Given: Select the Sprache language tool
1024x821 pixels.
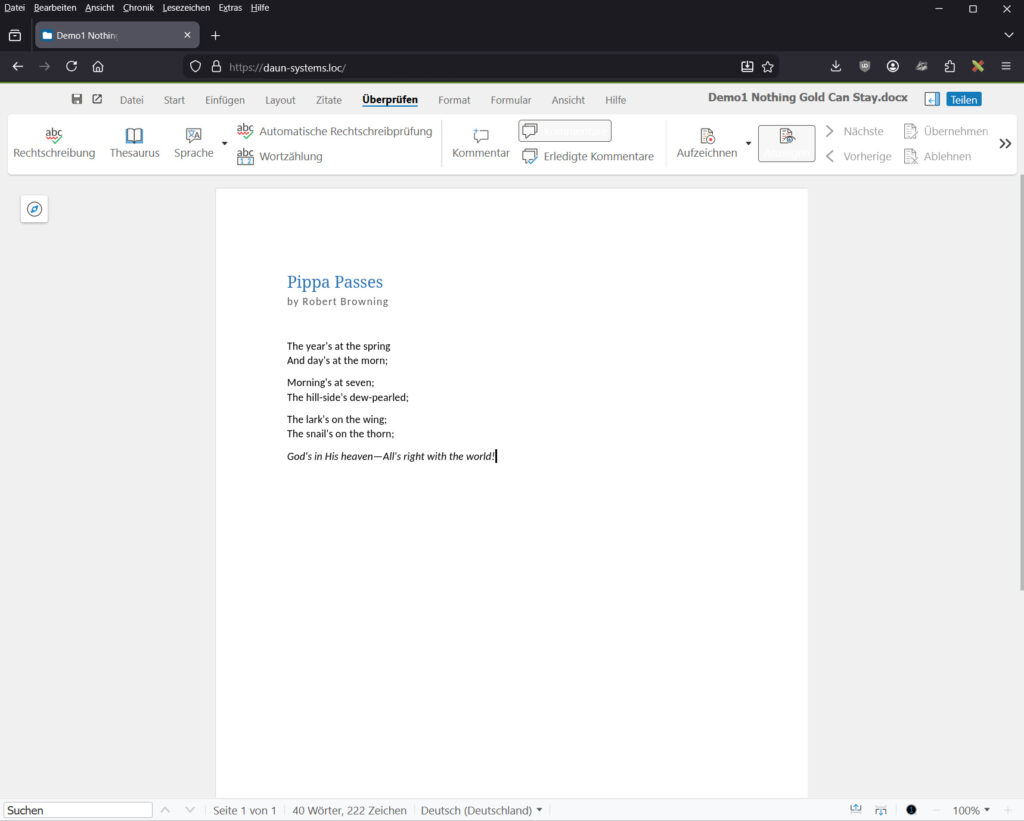Looking at the screenshot, I should click(x=192, y=141).
